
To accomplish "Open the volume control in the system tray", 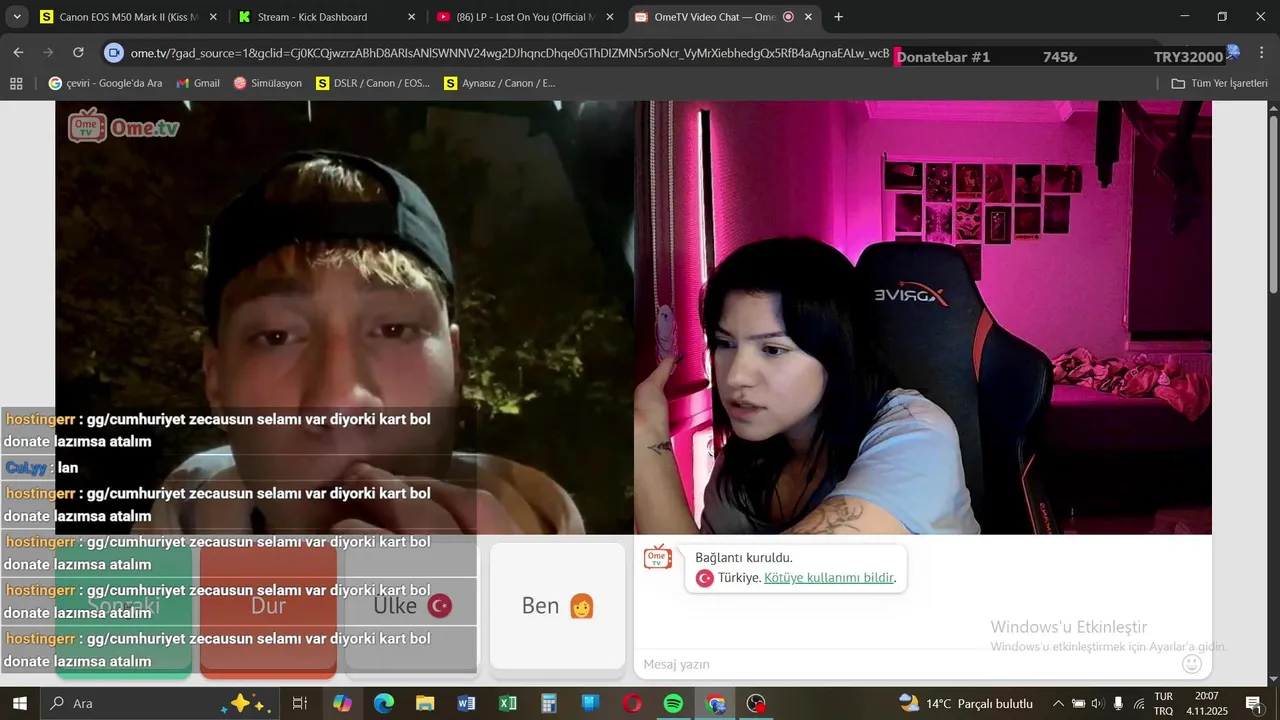I will pos(1097,703).
